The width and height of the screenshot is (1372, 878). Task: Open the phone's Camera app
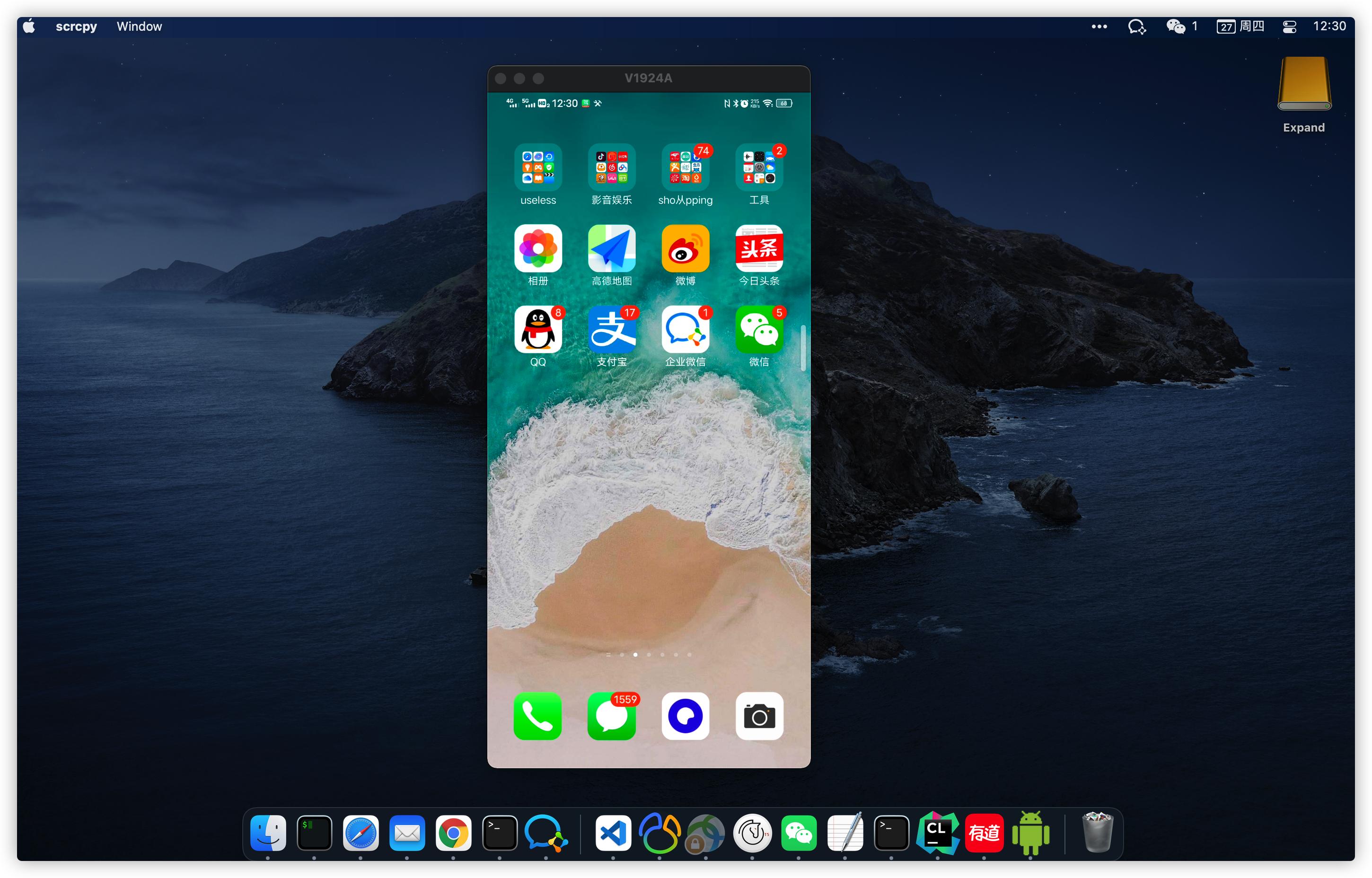click(x=759, y=716)
